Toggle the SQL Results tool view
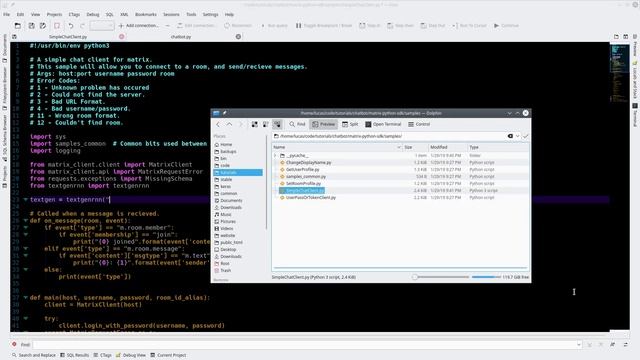This screenshot has width=640, height=360. (x=74, y=355)
